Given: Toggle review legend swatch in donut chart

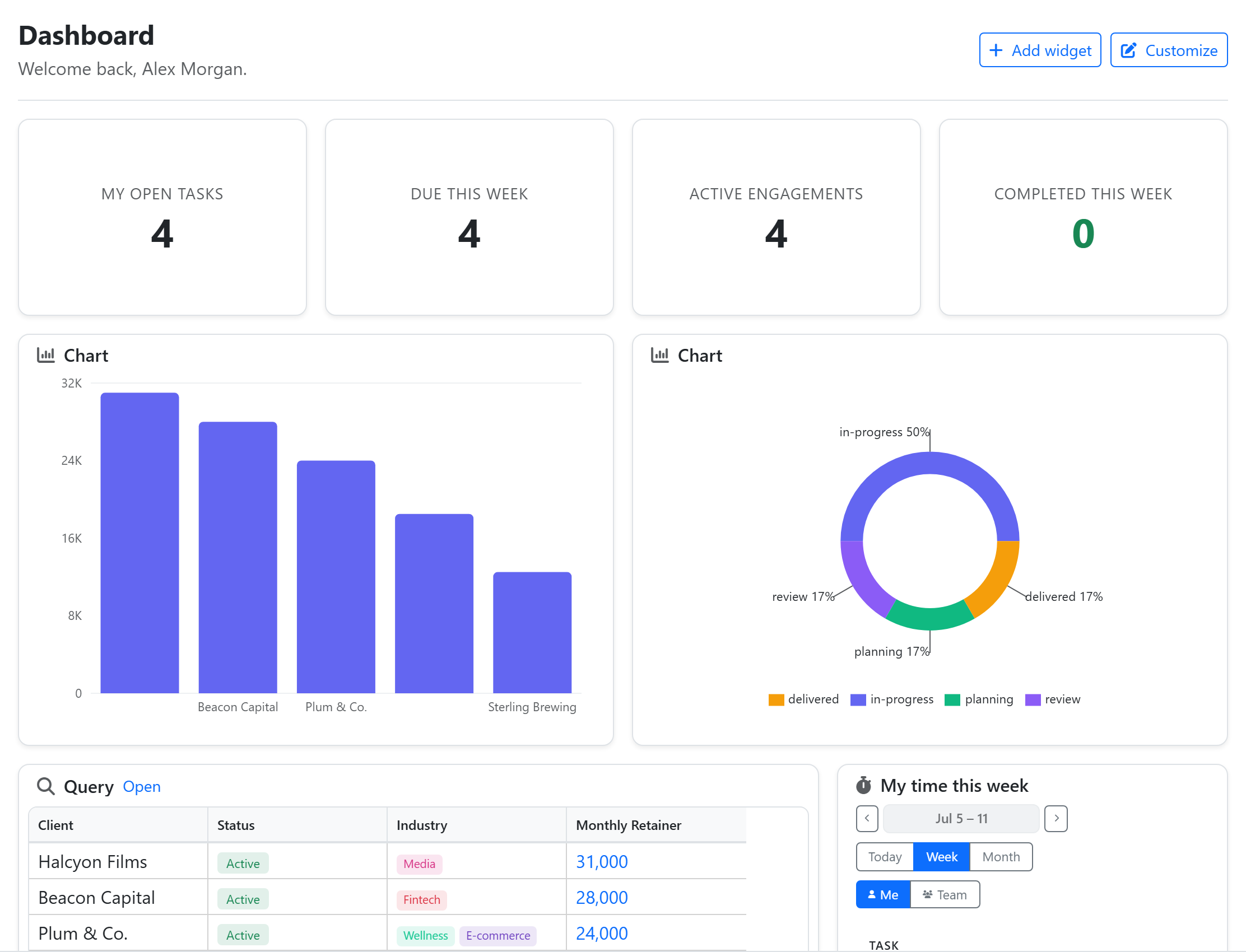Looking at the screenshot, I should click(1033, 699).
